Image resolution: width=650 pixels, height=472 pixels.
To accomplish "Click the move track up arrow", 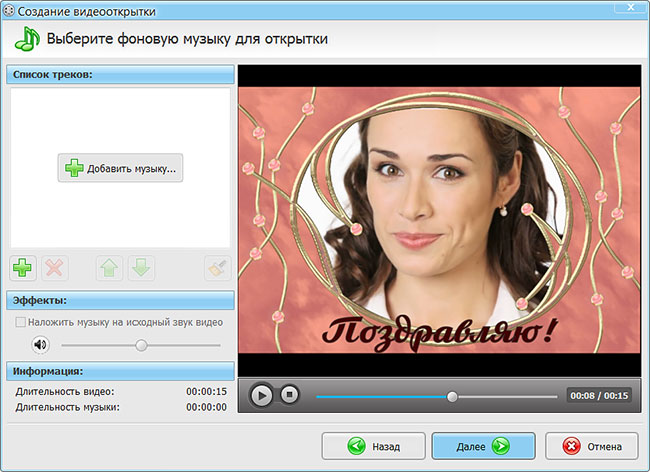I will (x=109, y=268).
